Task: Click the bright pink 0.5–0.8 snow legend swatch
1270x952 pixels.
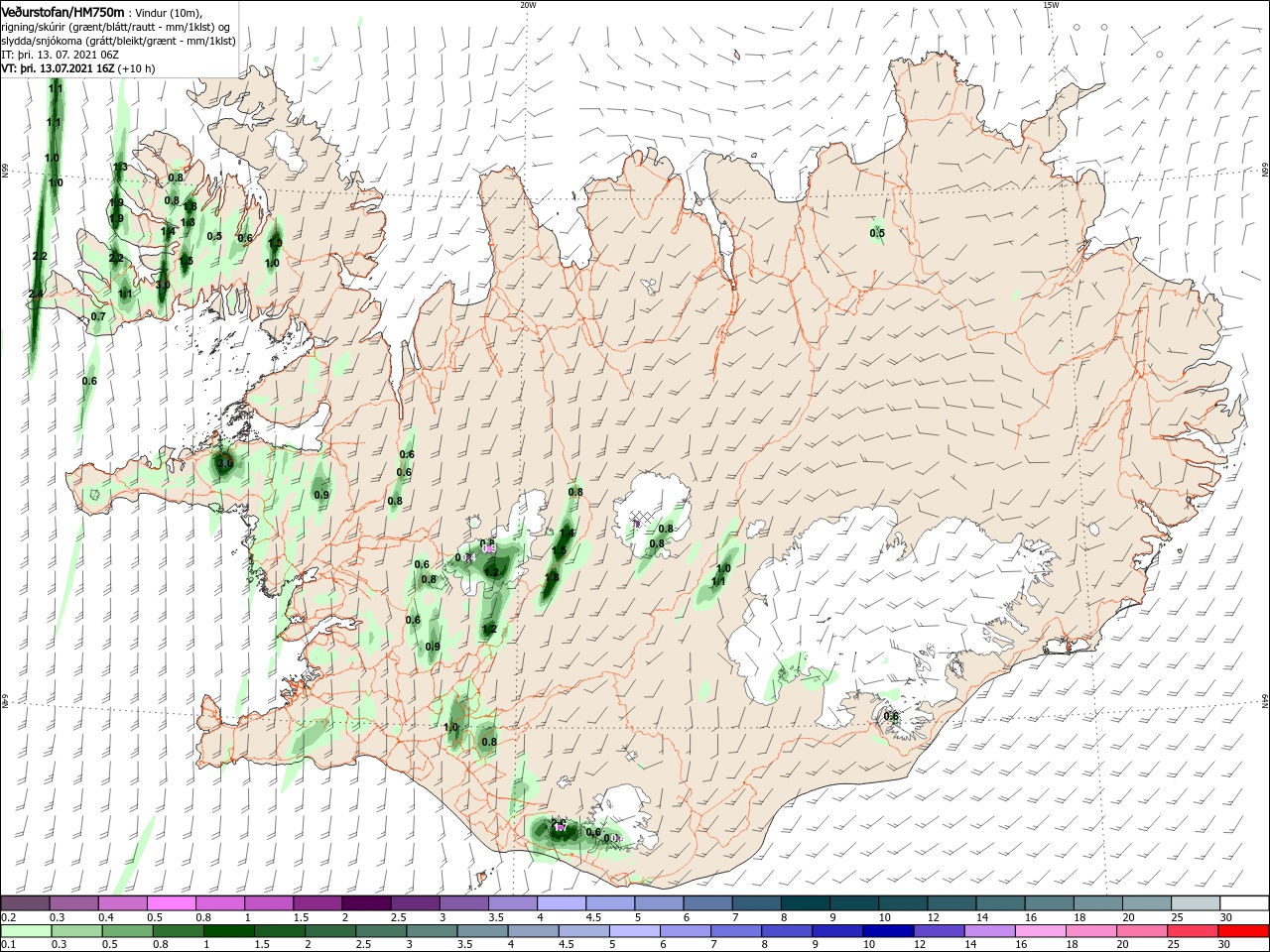Action: [x=172, y=902]
